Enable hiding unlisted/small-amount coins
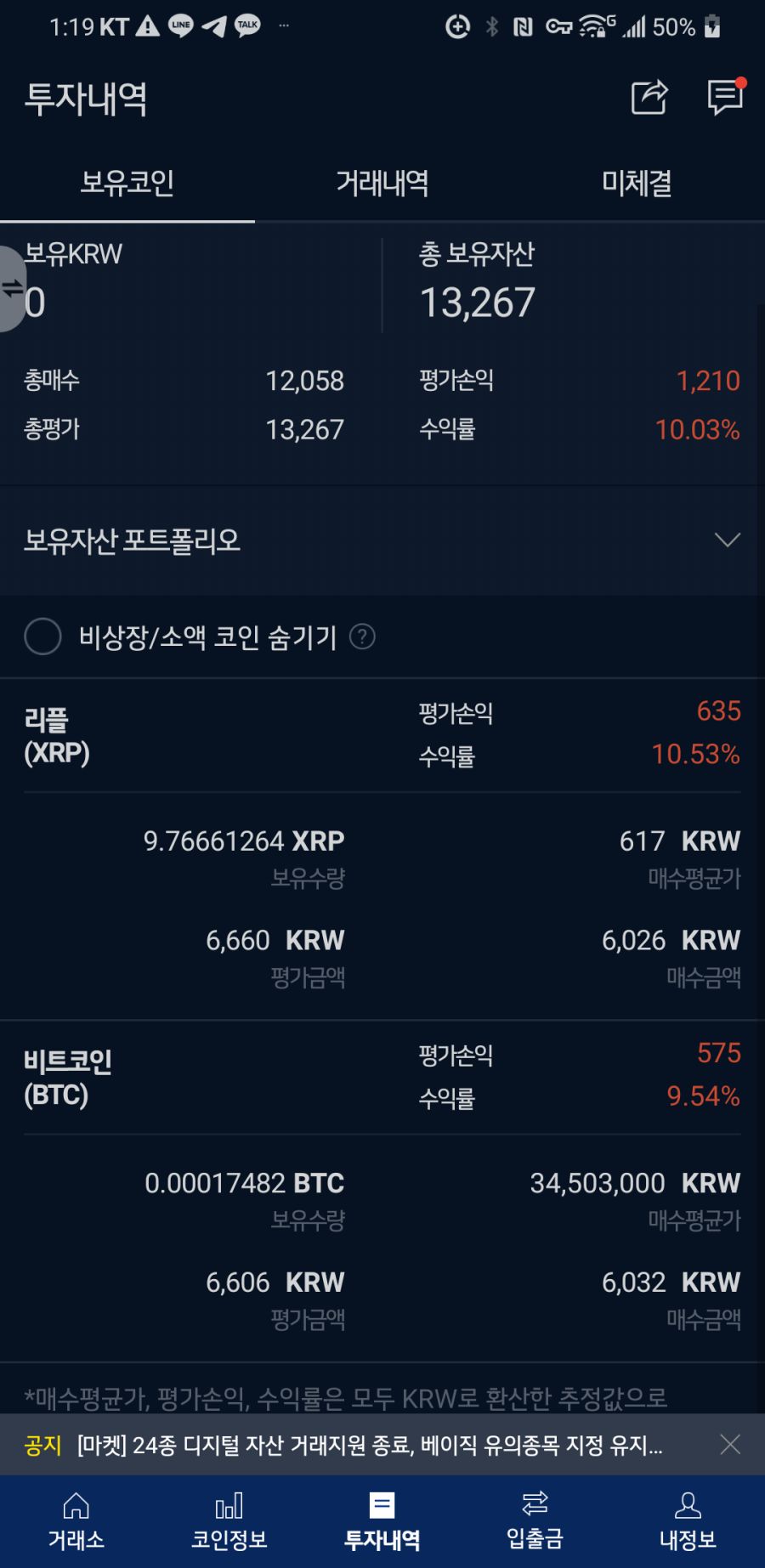The width and height of the screenshot is (765, 1568). click(x=42, y=637)
